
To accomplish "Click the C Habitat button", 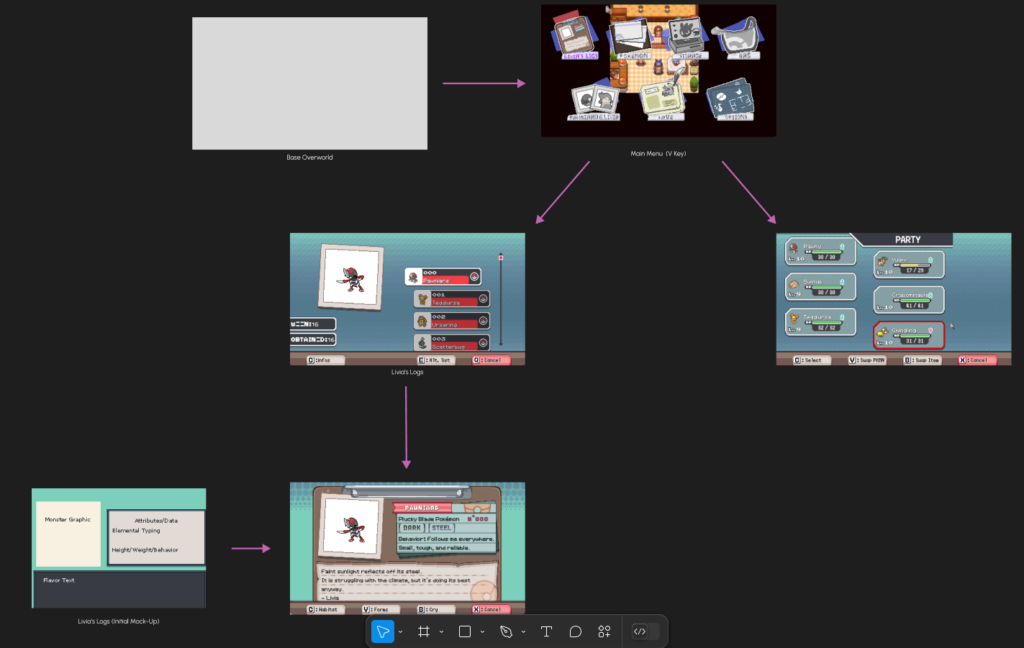I will point(325,609).
